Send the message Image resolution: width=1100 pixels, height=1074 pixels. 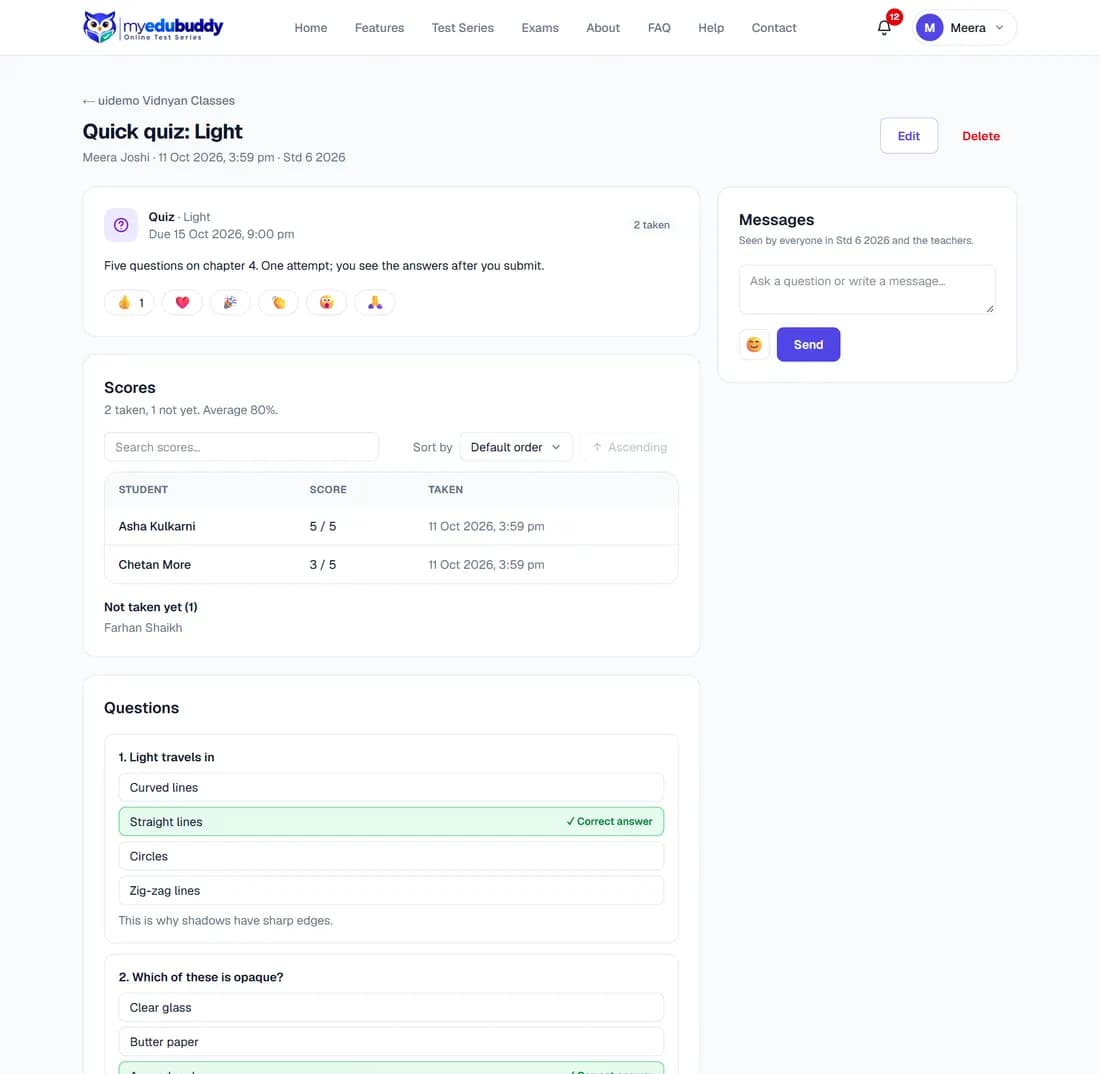(x=808, y=344)
